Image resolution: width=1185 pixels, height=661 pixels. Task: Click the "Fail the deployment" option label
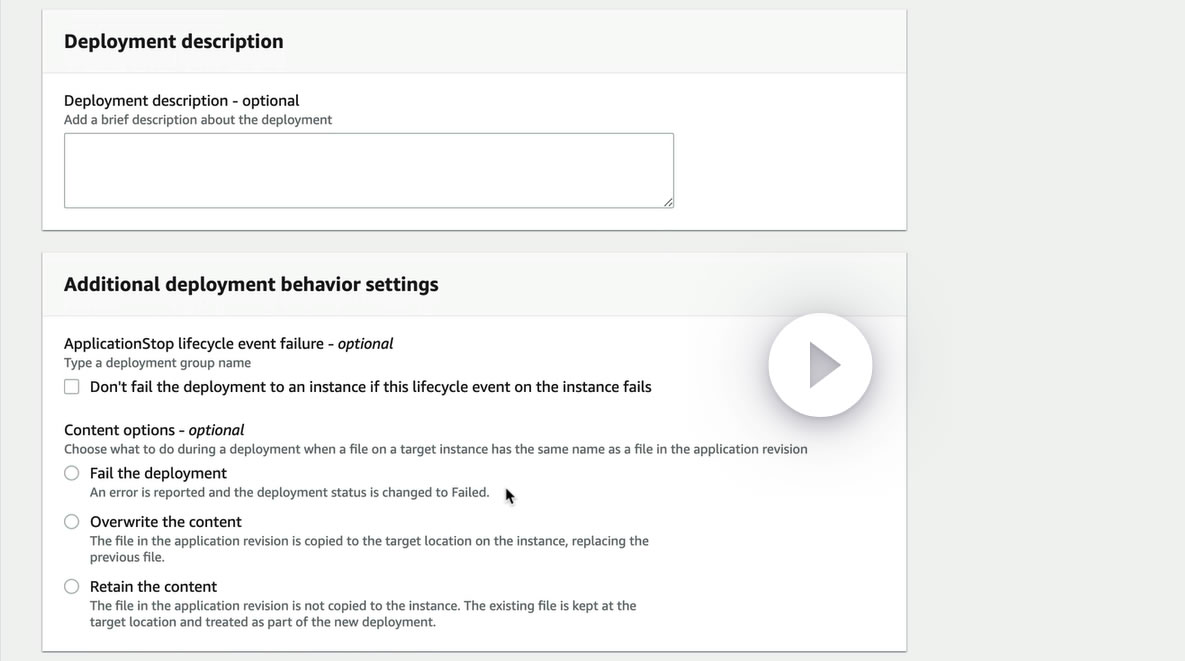pos(158,473)
